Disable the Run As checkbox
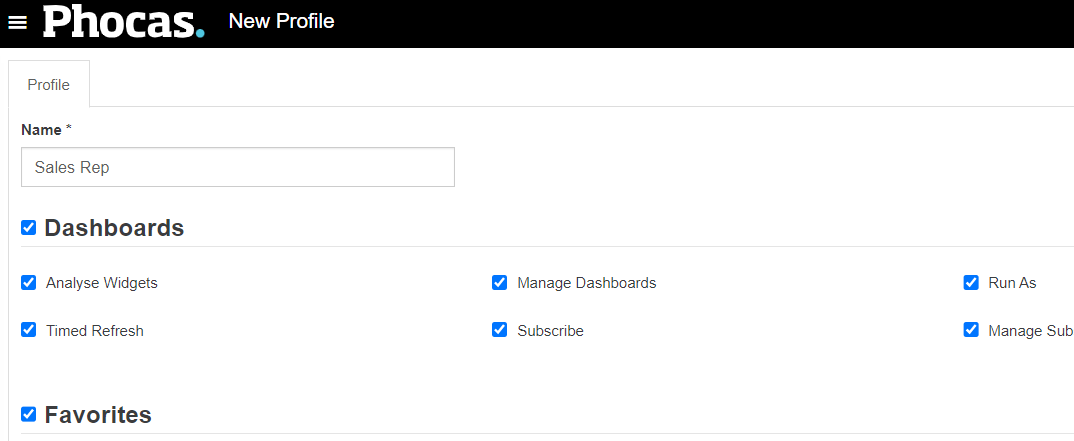1074x441 pixels. (x=971, y=282)
